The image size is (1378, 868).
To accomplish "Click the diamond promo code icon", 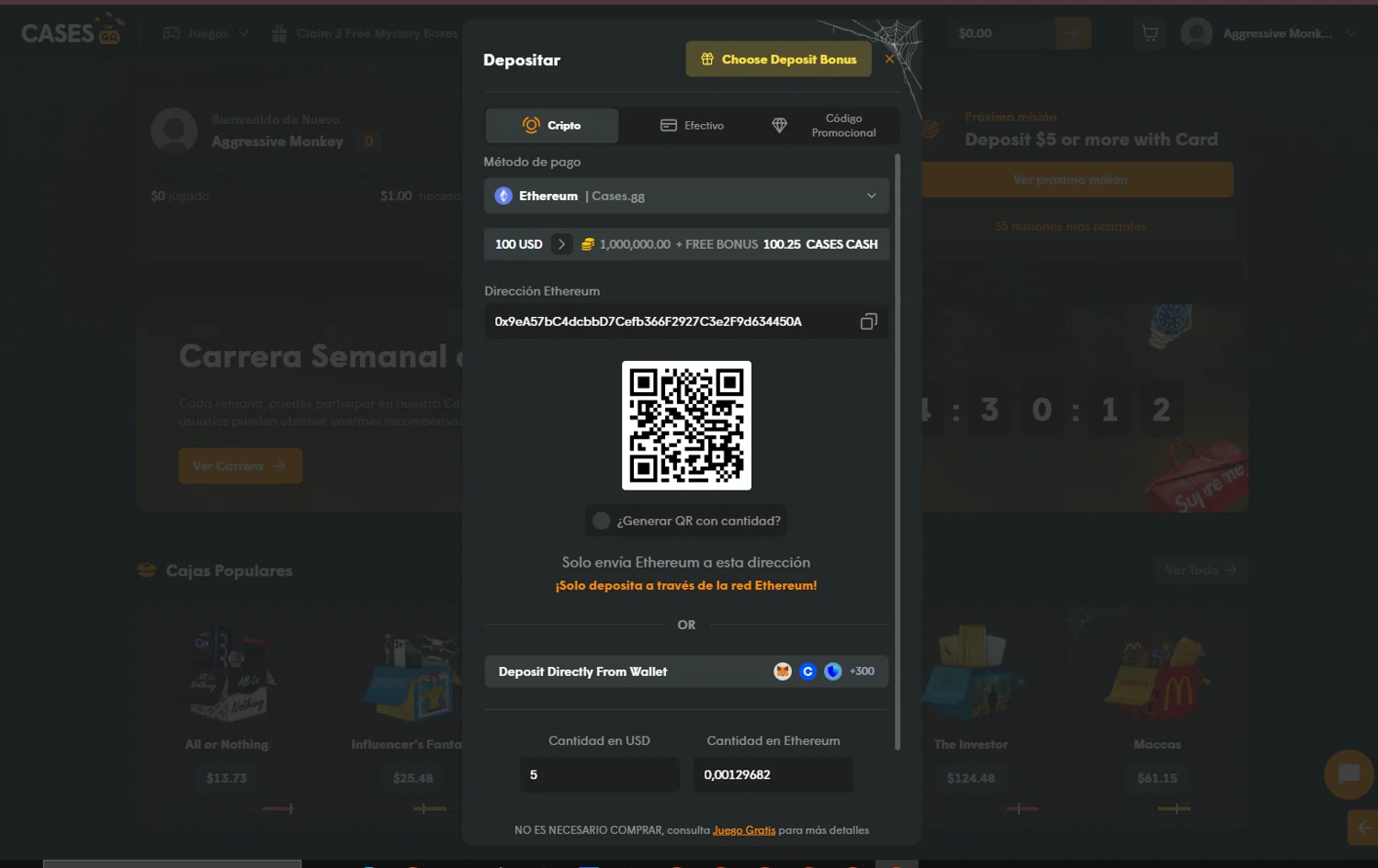I will 779,125.
